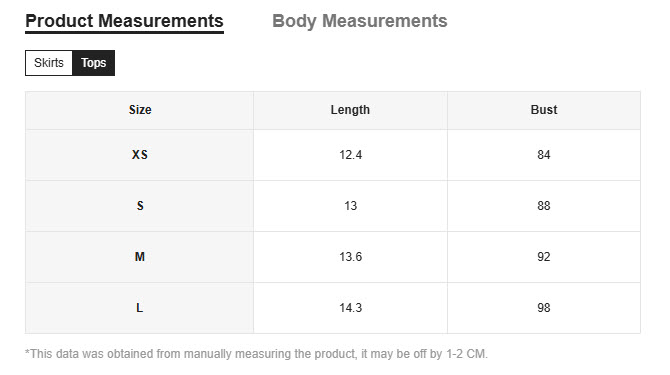Viewport: 670px width, 375px height.
Task: Click the XS bust value 84
Action: pyautogui.click(x=544, y=155)
